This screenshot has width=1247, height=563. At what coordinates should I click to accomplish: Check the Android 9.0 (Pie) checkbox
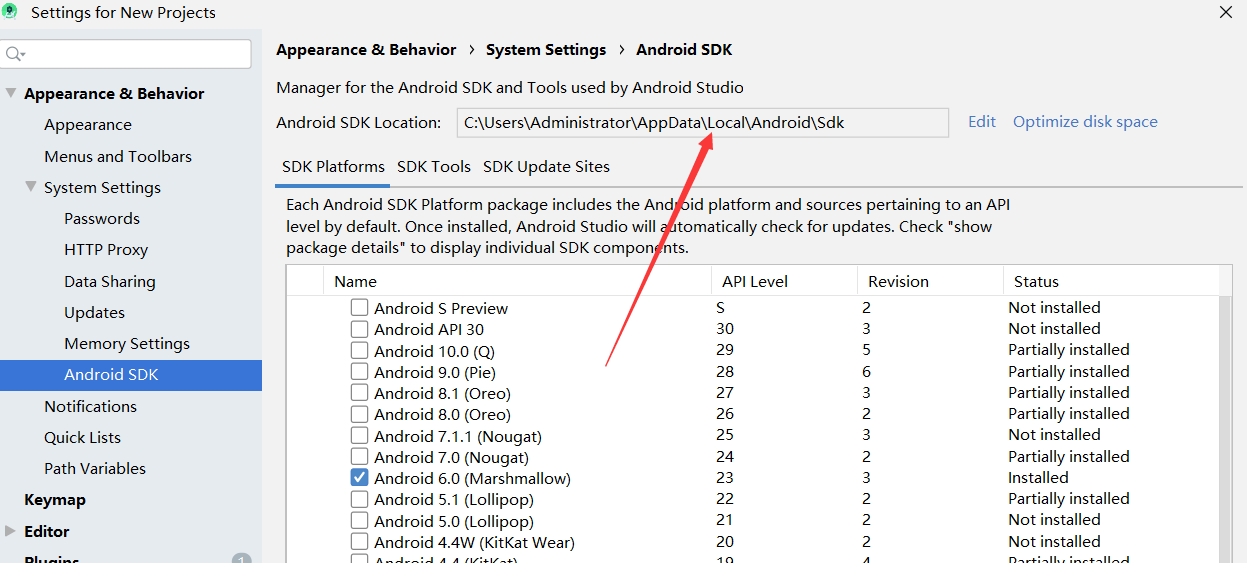[359, 372]
